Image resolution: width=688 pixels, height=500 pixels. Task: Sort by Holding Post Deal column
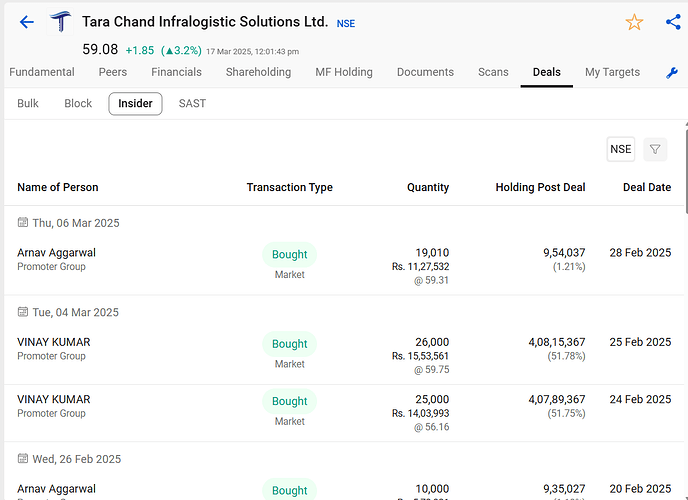point(540,187)
